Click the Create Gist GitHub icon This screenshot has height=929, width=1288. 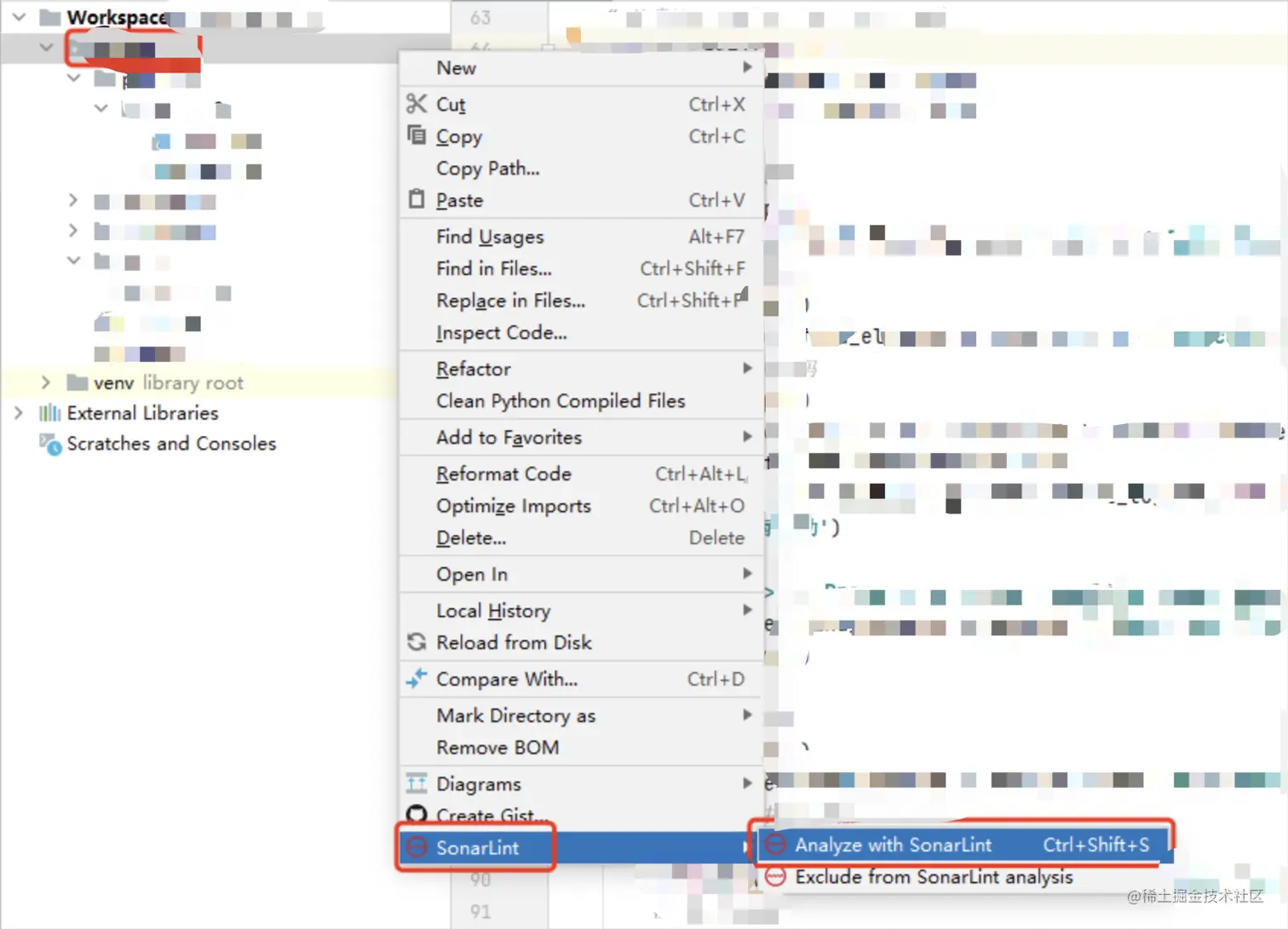(417, 815)
